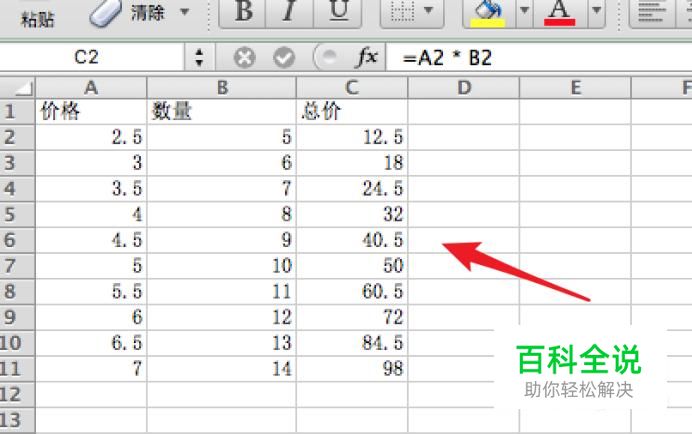Click the formula bar showing =A2 * B2

pos(538,57)
